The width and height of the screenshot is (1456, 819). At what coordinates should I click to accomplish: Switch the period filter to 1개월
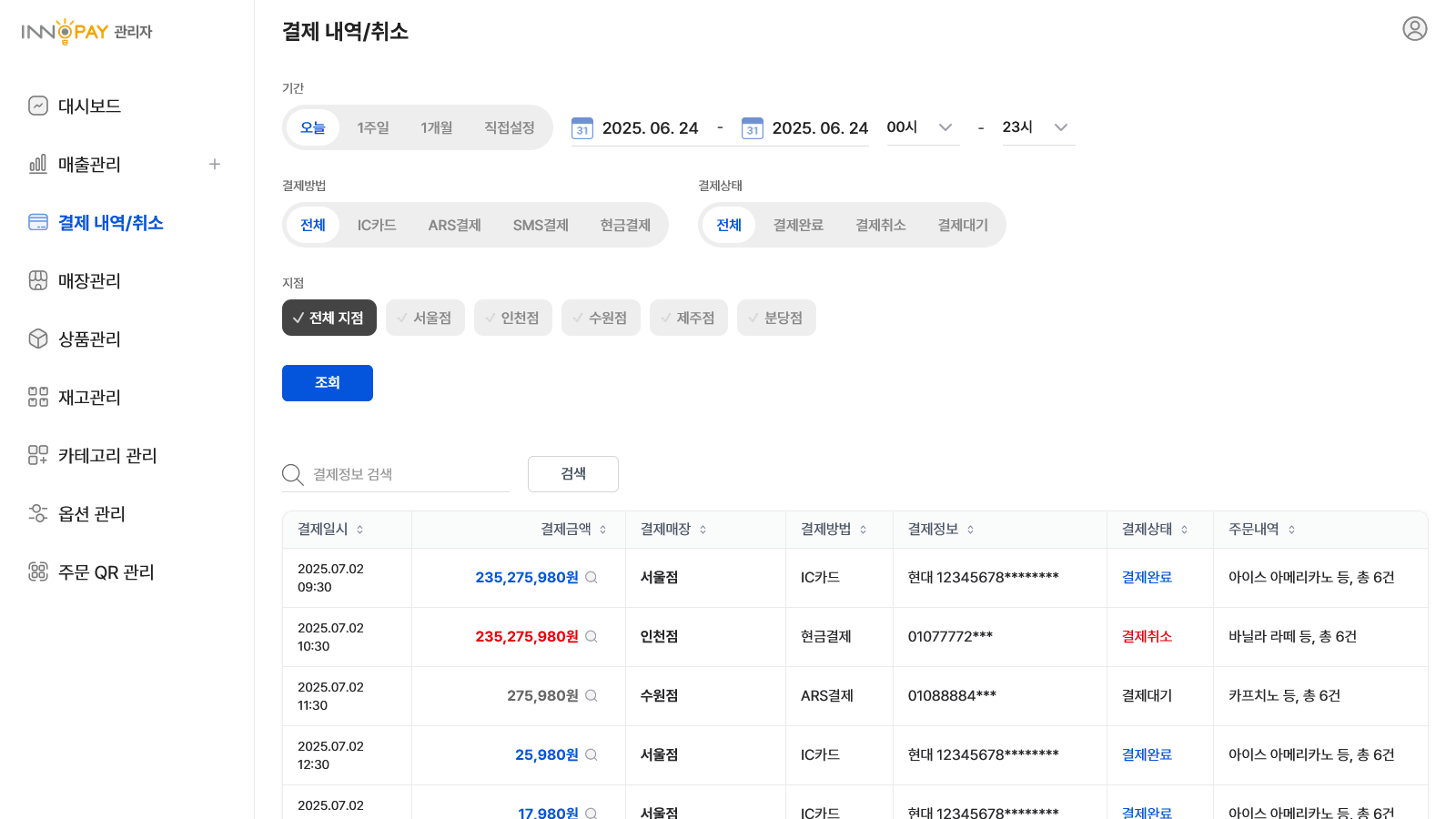pyautogui.click(x=436, y=127)
